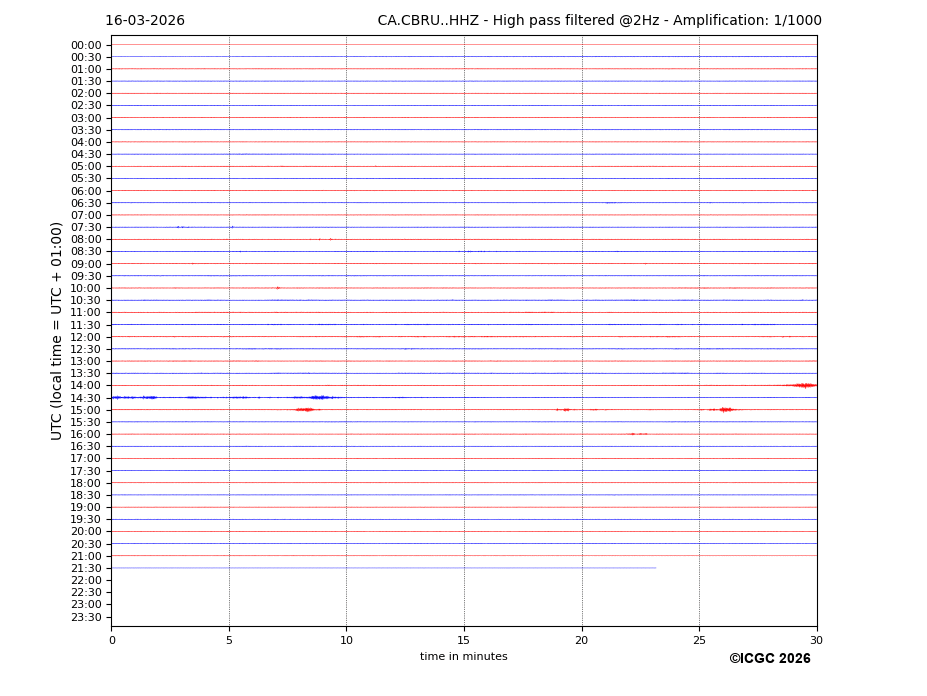Viewport: 927px width, 696px height.
Task: Click the 'time in minutes' axis label
Action: 463,657
